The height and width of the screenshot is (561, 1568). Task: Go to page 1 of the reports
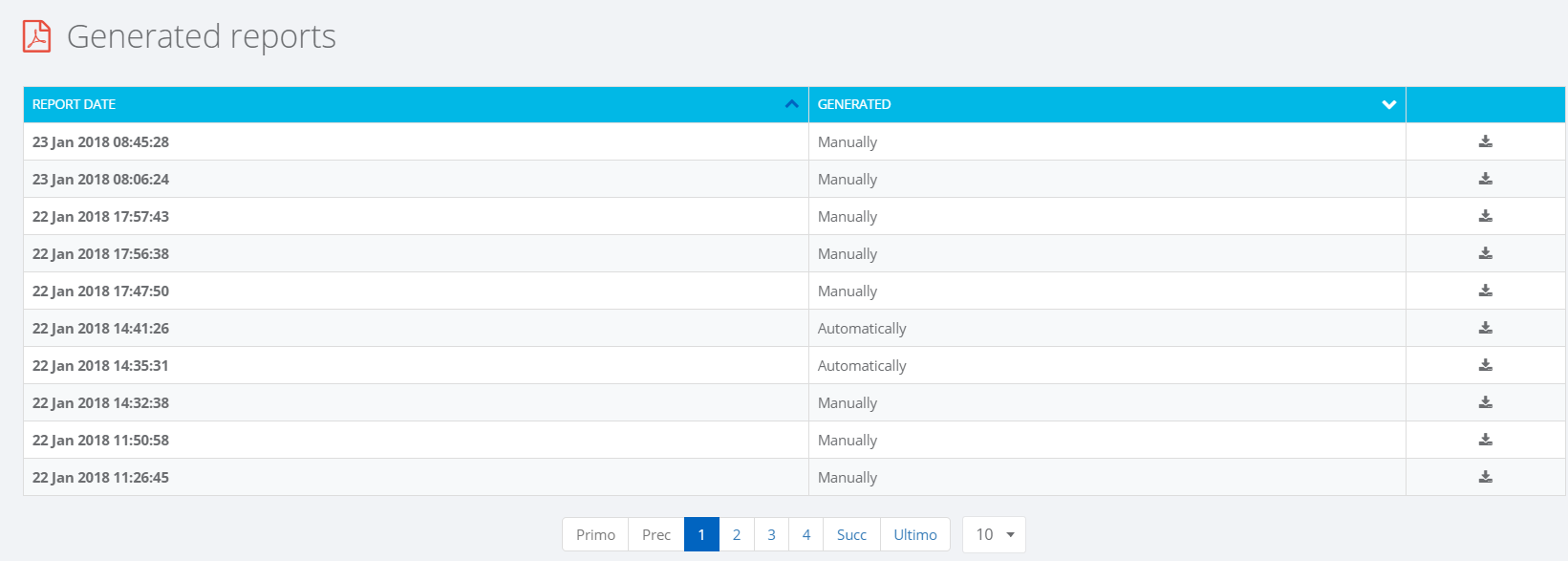(x=701, y=534)
